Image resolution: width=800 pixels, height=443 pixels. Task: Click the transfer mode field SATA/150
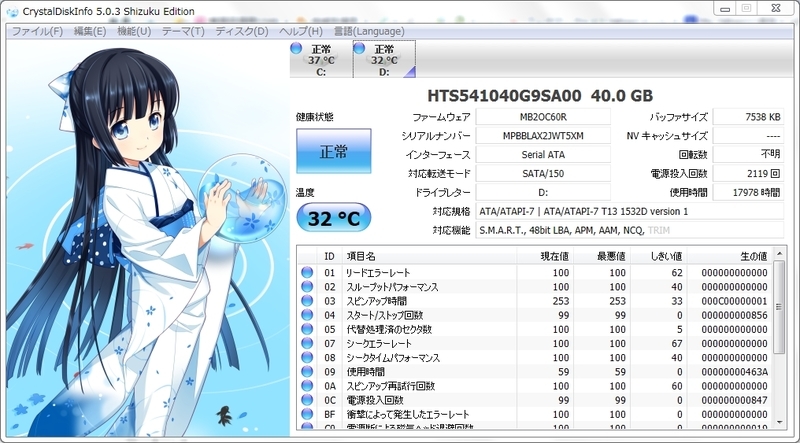543,174
